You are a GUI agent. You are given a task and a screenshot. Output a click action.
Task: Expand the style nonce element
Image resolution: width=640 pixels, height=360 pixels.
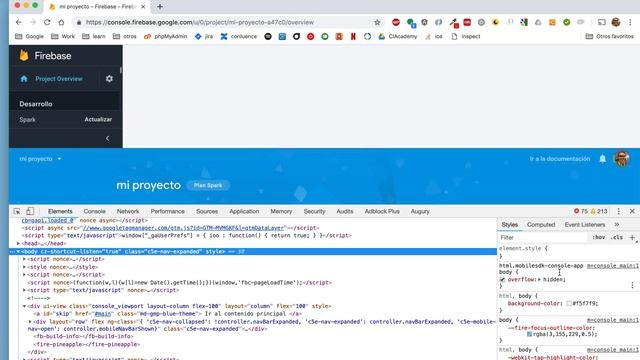24,267
